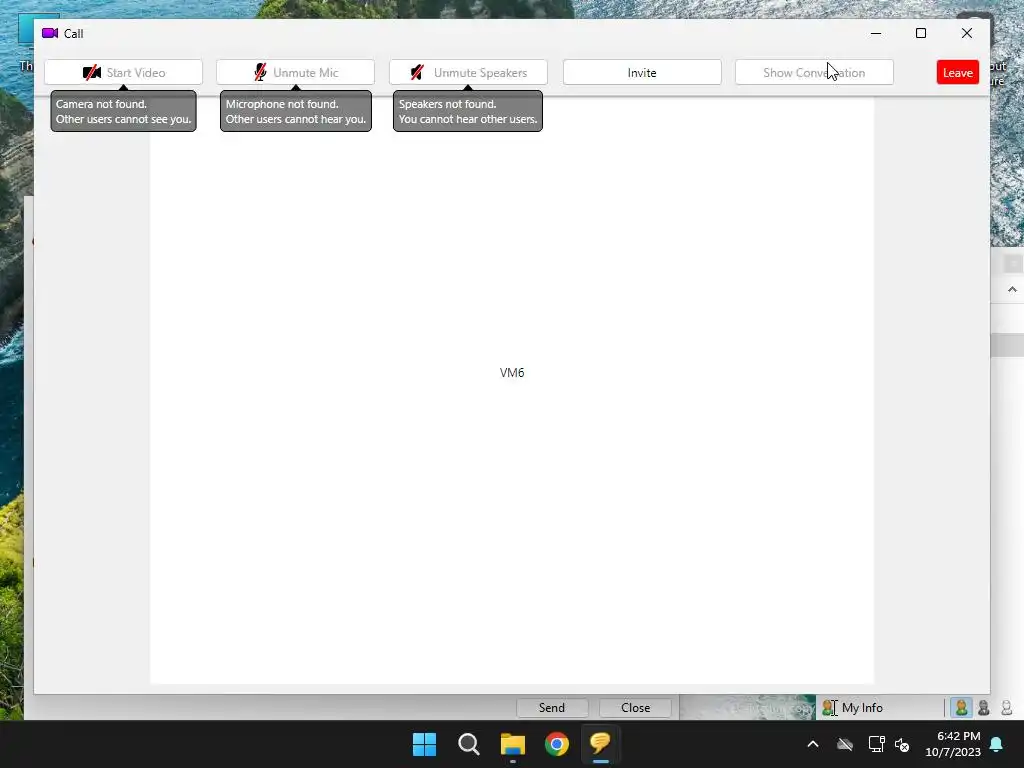Viewport: 1024px width, 768px height.
Task: Close the Call window
Action: (967, 33)
